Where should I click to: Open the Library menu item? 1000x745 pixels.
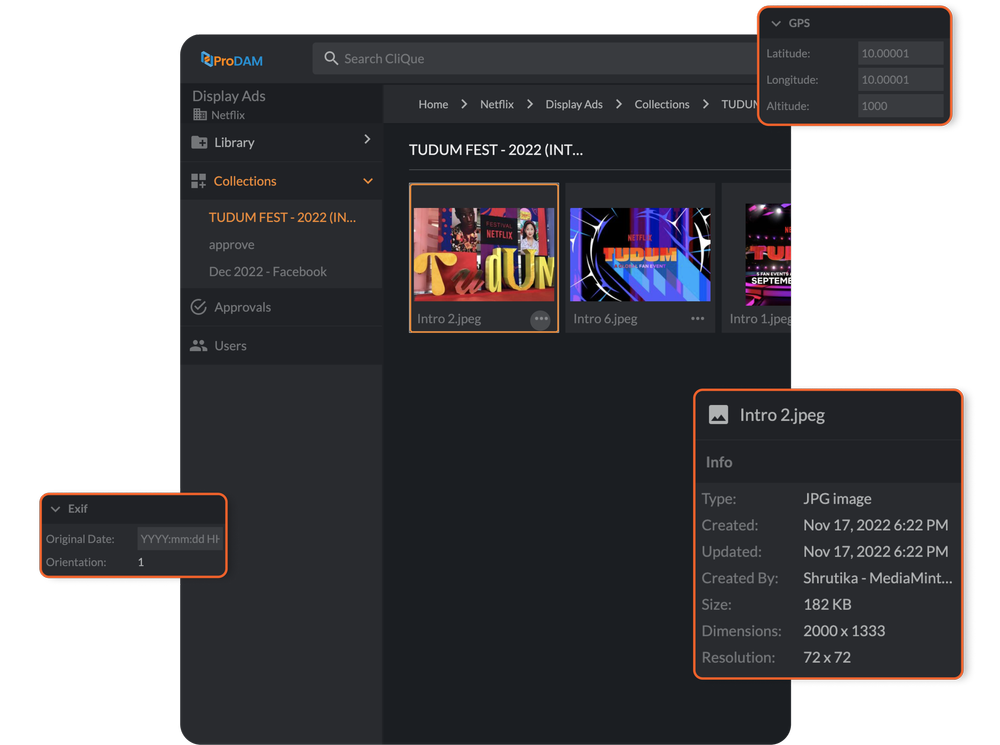282,142
